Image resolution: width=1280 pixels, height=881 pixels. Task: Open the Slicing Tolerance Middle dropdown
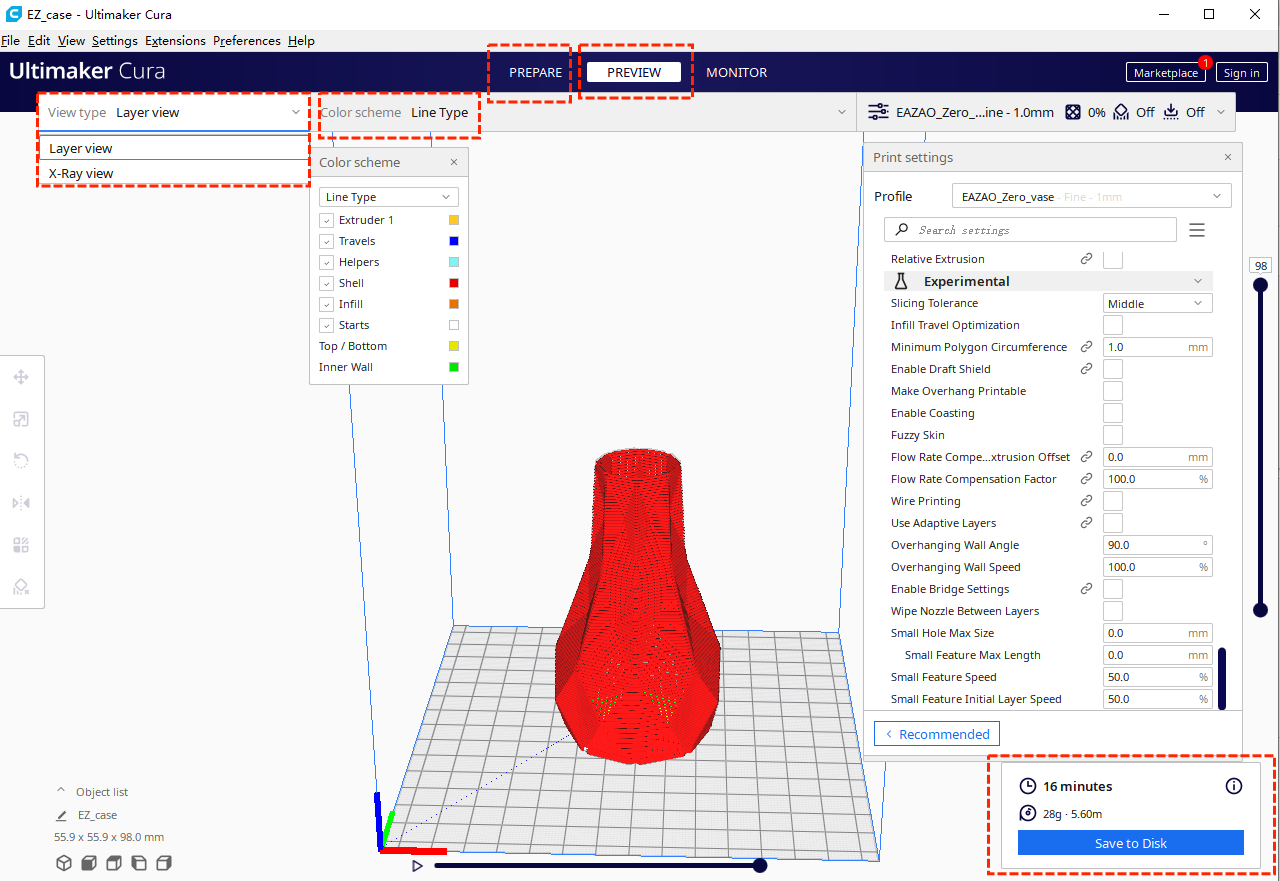point(1158,303)
